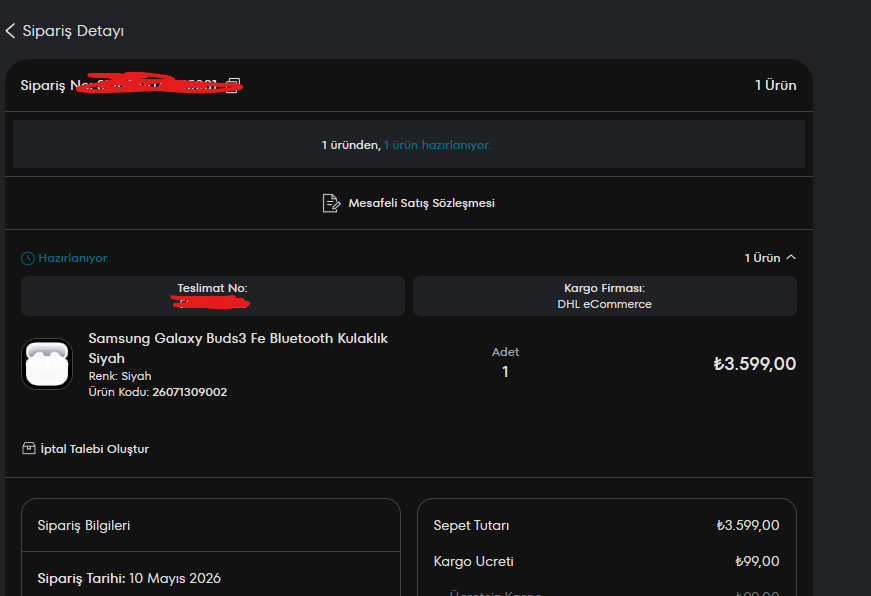Viewport: 871px width, 596px height.
Task: Click the '1 ürün hazırlanıyor.' status text
Action: pos(437,145)
